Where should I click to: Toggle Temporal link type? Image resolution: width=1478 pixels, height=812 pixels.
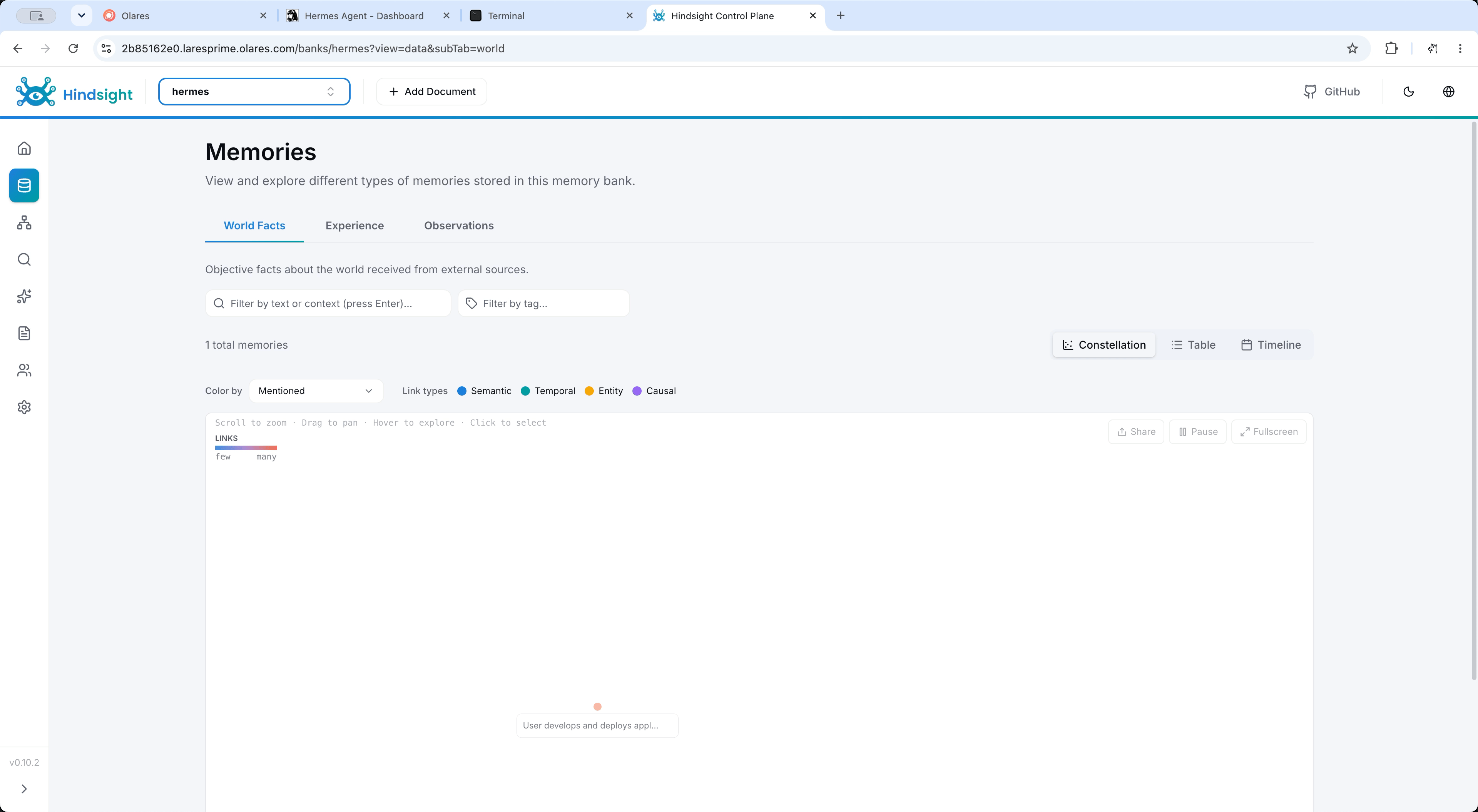click(x=548, y=391)
